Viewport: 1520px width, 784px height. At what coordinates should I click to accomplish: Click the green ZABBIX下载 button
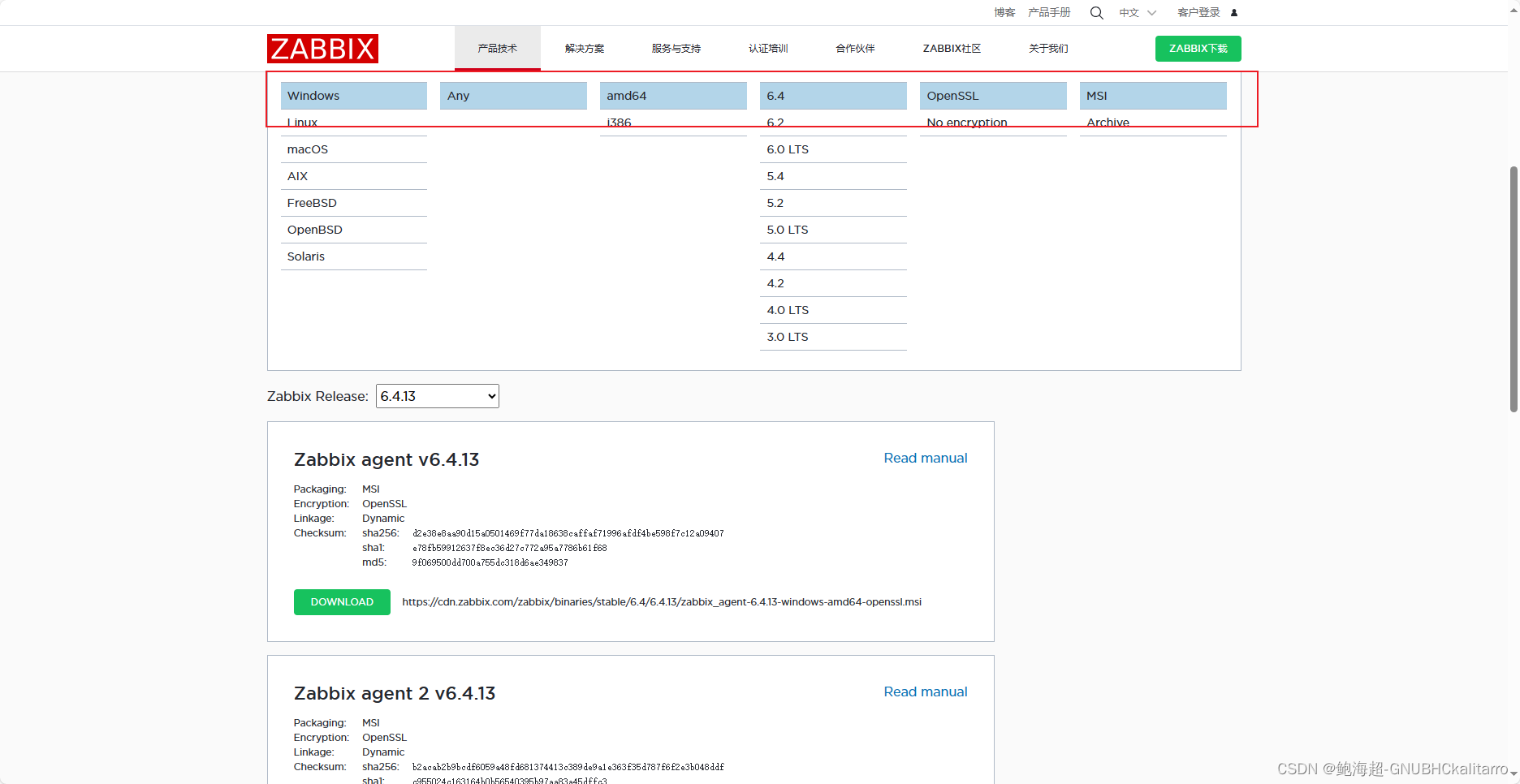pyautogui.click(x=1198, y=49)
